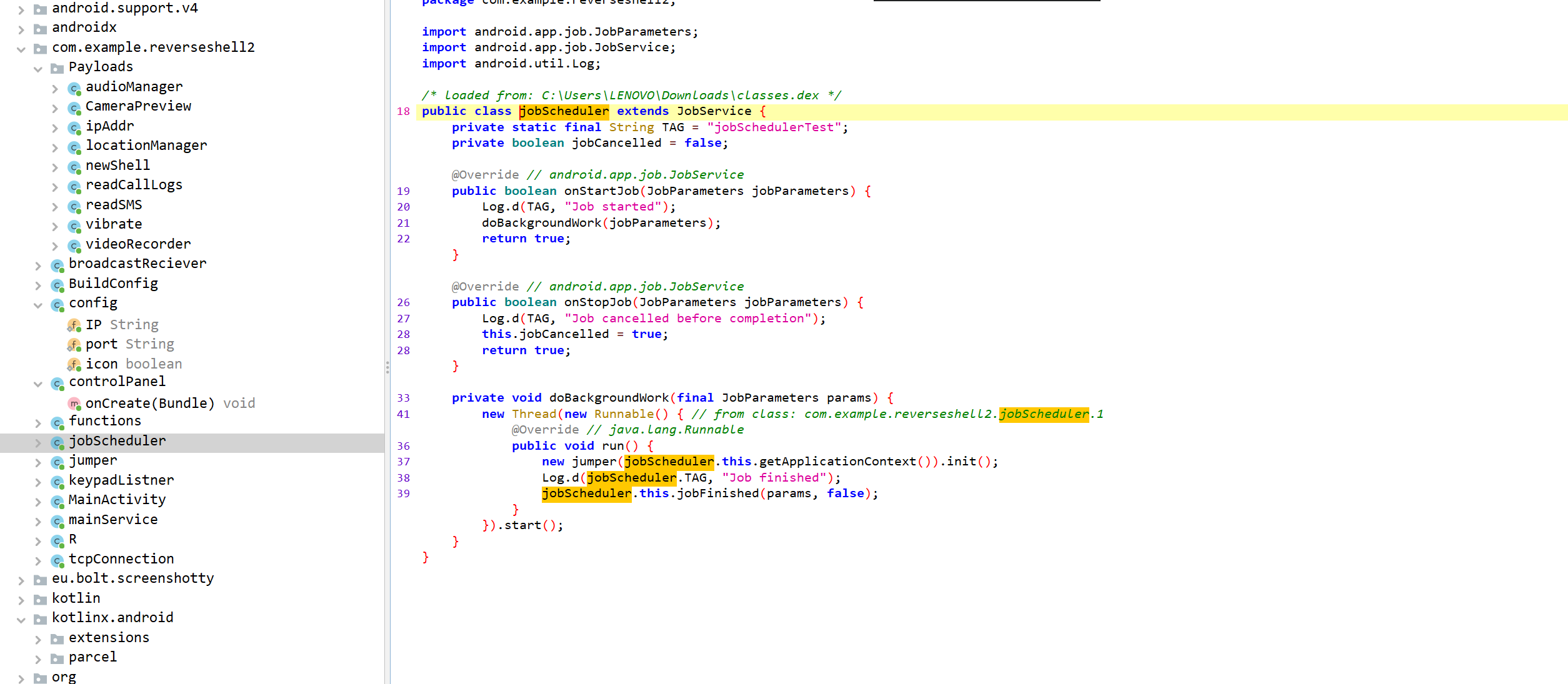Click JobService superclass in class declaration
This screenshot has height=684, width=1568.
click(x=714, y=111)
